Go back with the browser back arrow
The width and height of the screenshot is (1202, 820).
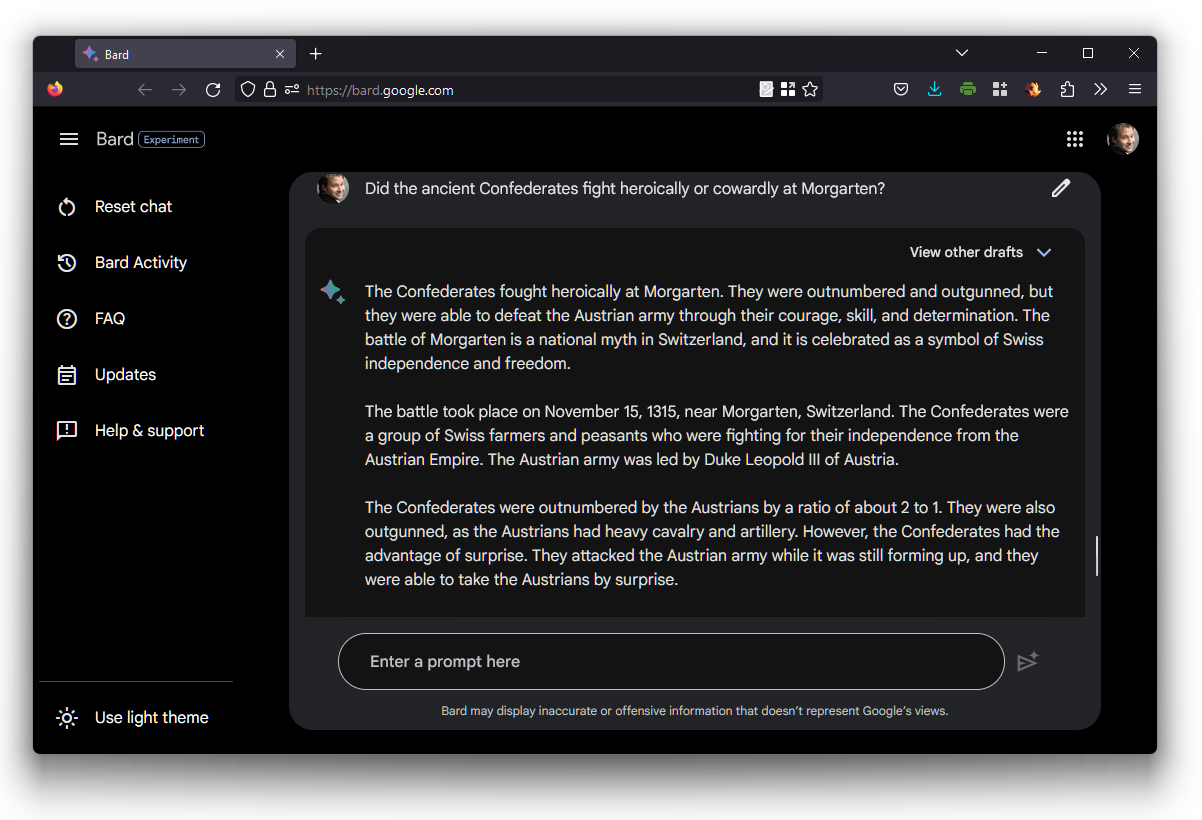145,90
